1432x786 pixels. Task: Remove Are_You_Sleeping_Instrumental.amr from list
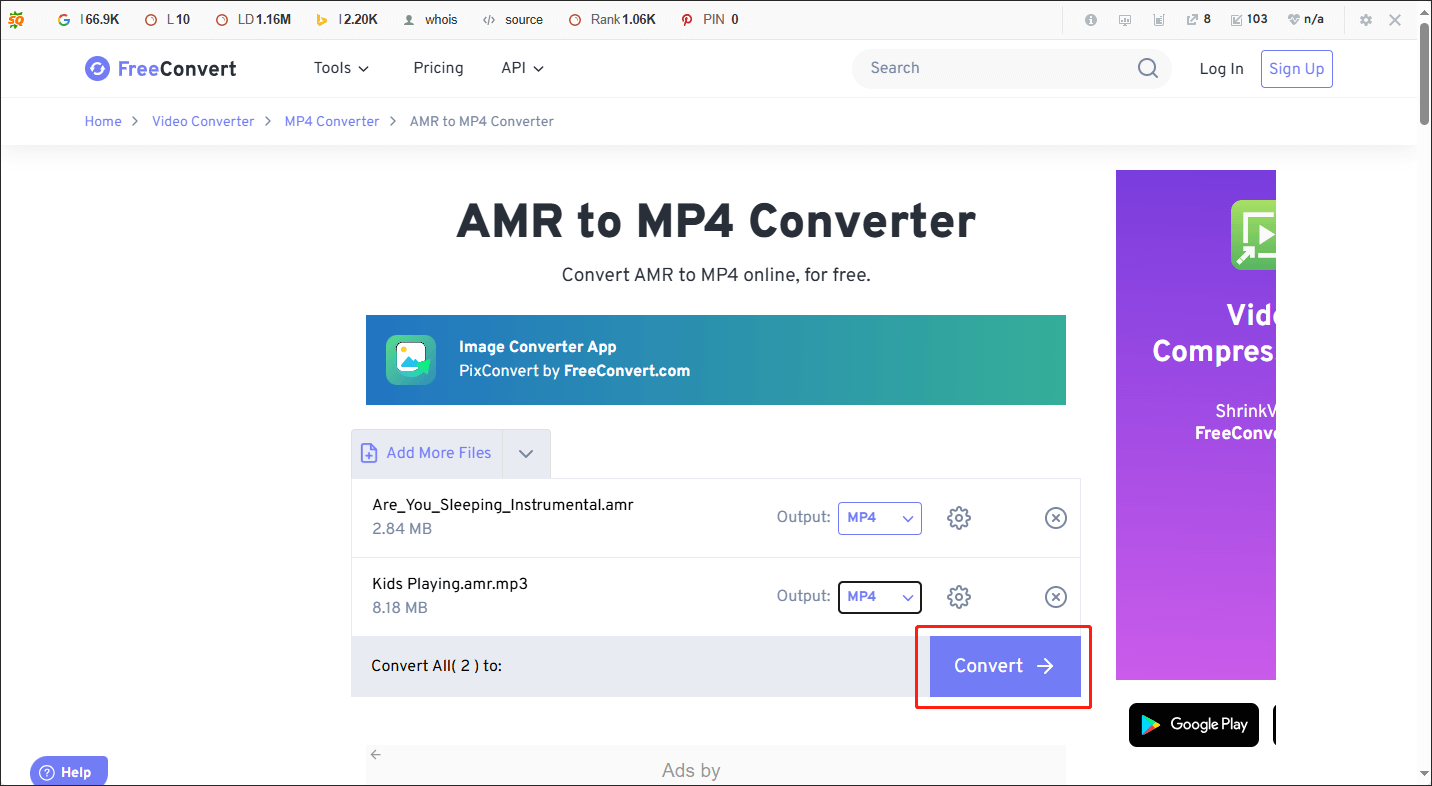pos(1056,518)
